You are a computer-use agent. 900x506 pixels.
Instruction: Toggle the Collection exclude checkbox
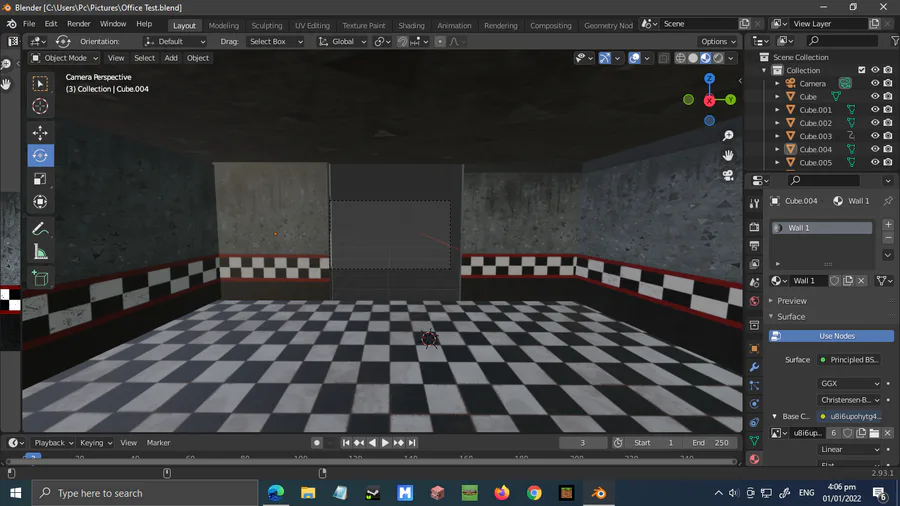(x=862, y=70)
